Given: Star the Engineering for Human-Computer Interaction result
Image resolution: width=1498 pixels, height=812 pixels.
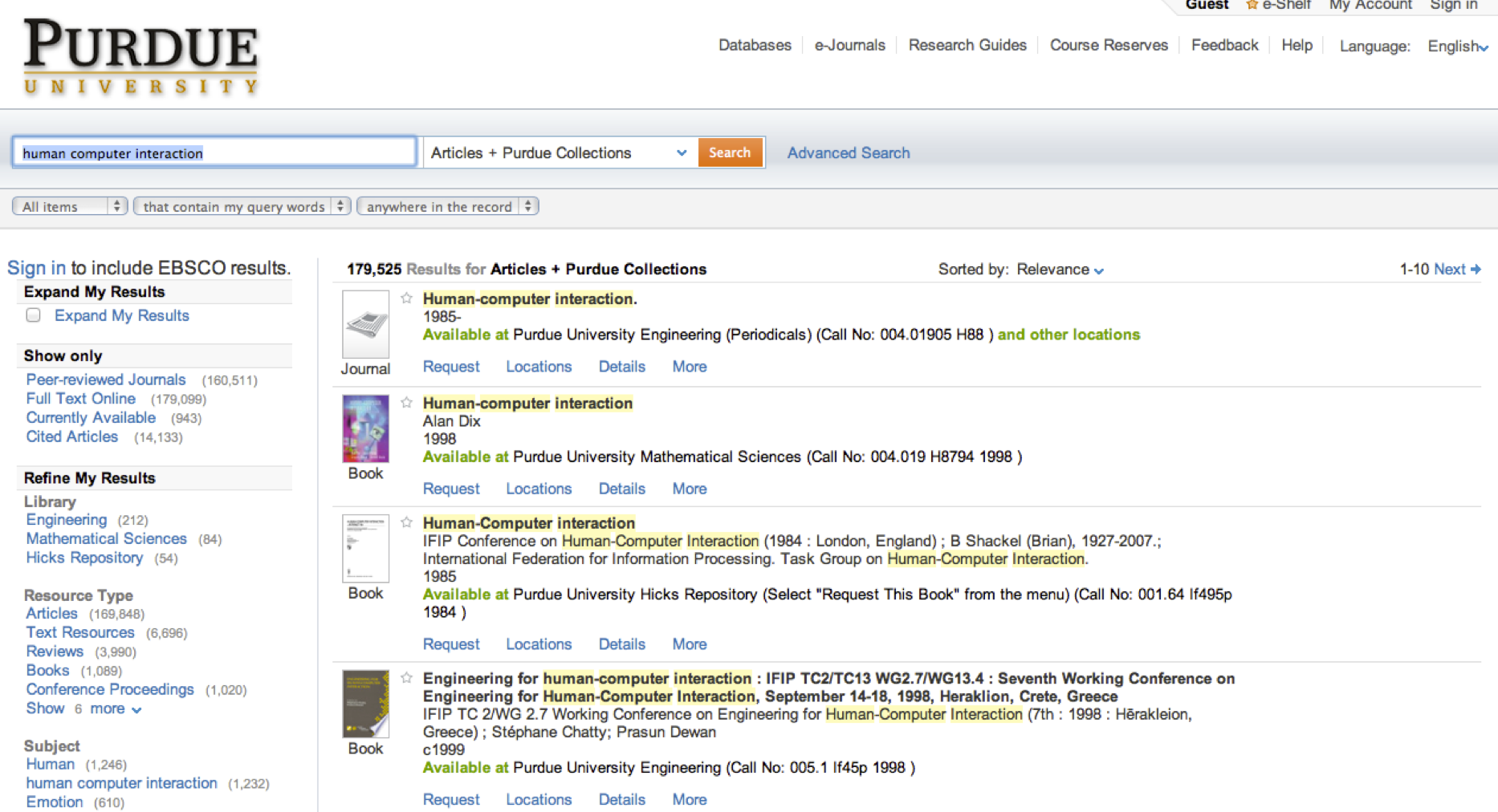Looking at the screenshot, I should click(x=406, y=678).
